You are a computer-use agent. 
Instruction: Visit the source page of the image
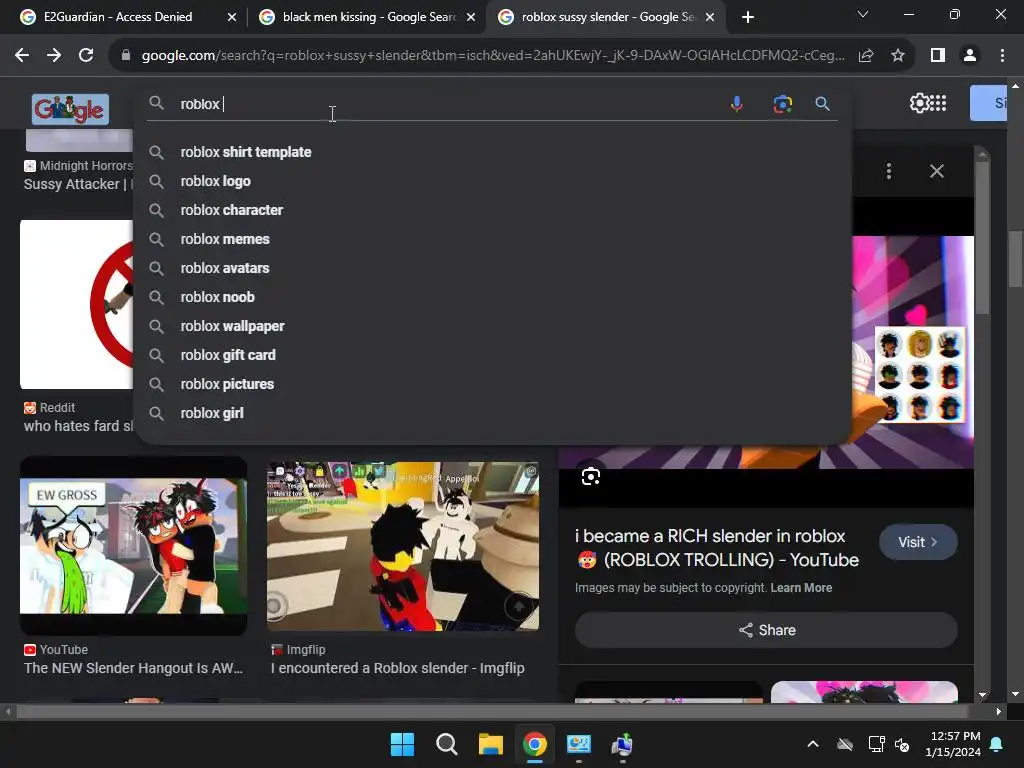coord(918,542)
